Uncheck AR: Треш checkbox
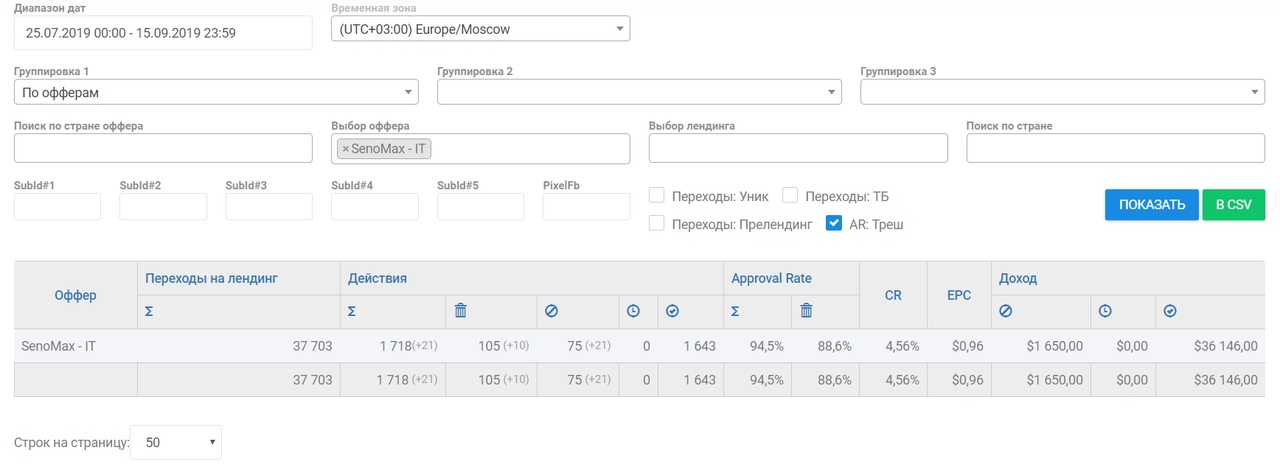This screenshot has height=467, width=1280. (x=834, y=224)
